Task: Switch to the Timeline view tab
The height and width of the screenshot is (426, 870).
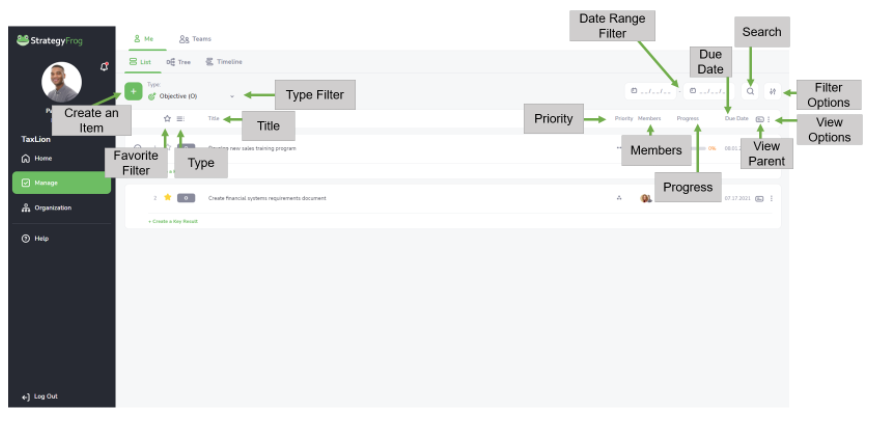Action: [x=224, y=62]
